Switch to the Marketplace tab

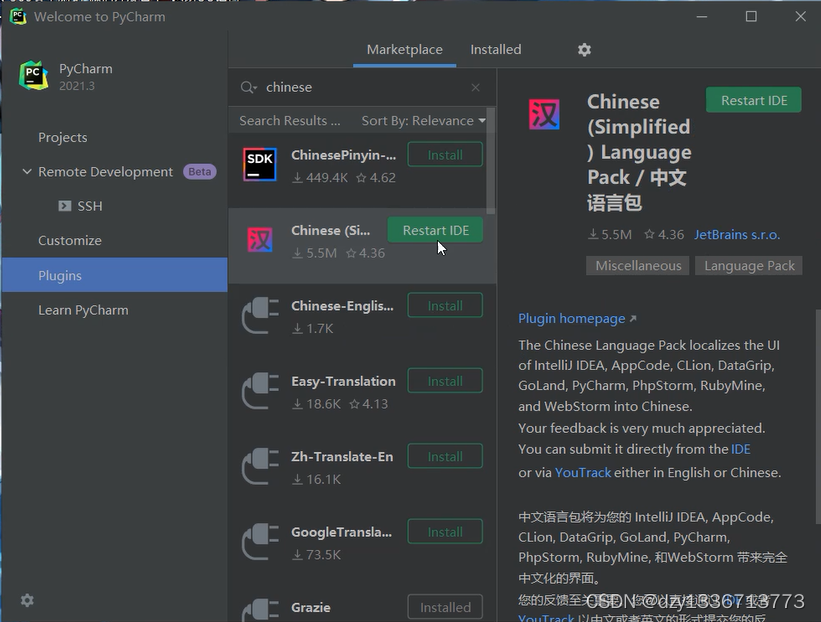404,50
